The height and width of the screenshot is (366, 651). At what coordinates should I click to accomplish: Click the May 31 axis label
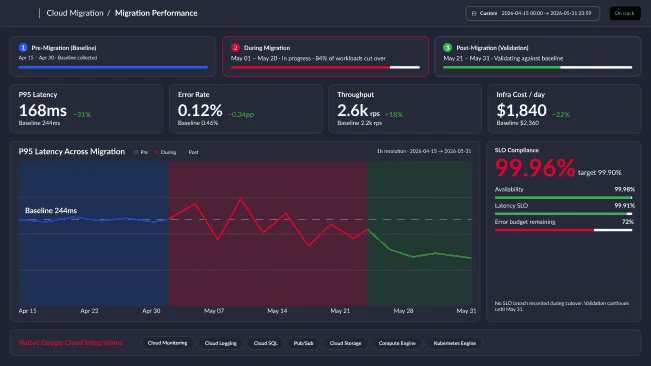coord(466,311)
